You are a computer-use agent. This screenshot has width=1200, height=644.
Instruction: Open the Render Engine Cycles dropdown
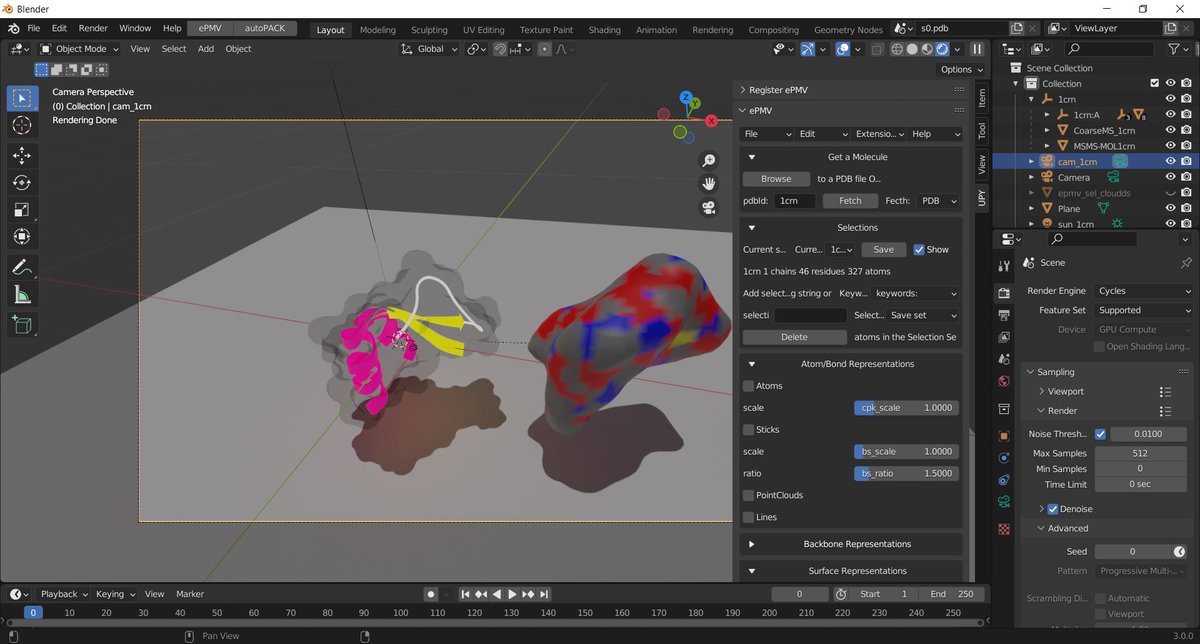tap(1144, 291)
